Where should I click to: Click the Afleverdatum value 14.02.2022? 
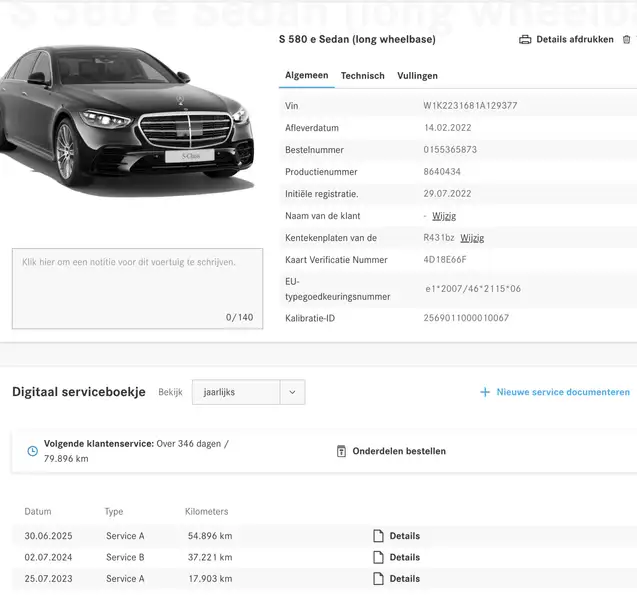[447, 128]
